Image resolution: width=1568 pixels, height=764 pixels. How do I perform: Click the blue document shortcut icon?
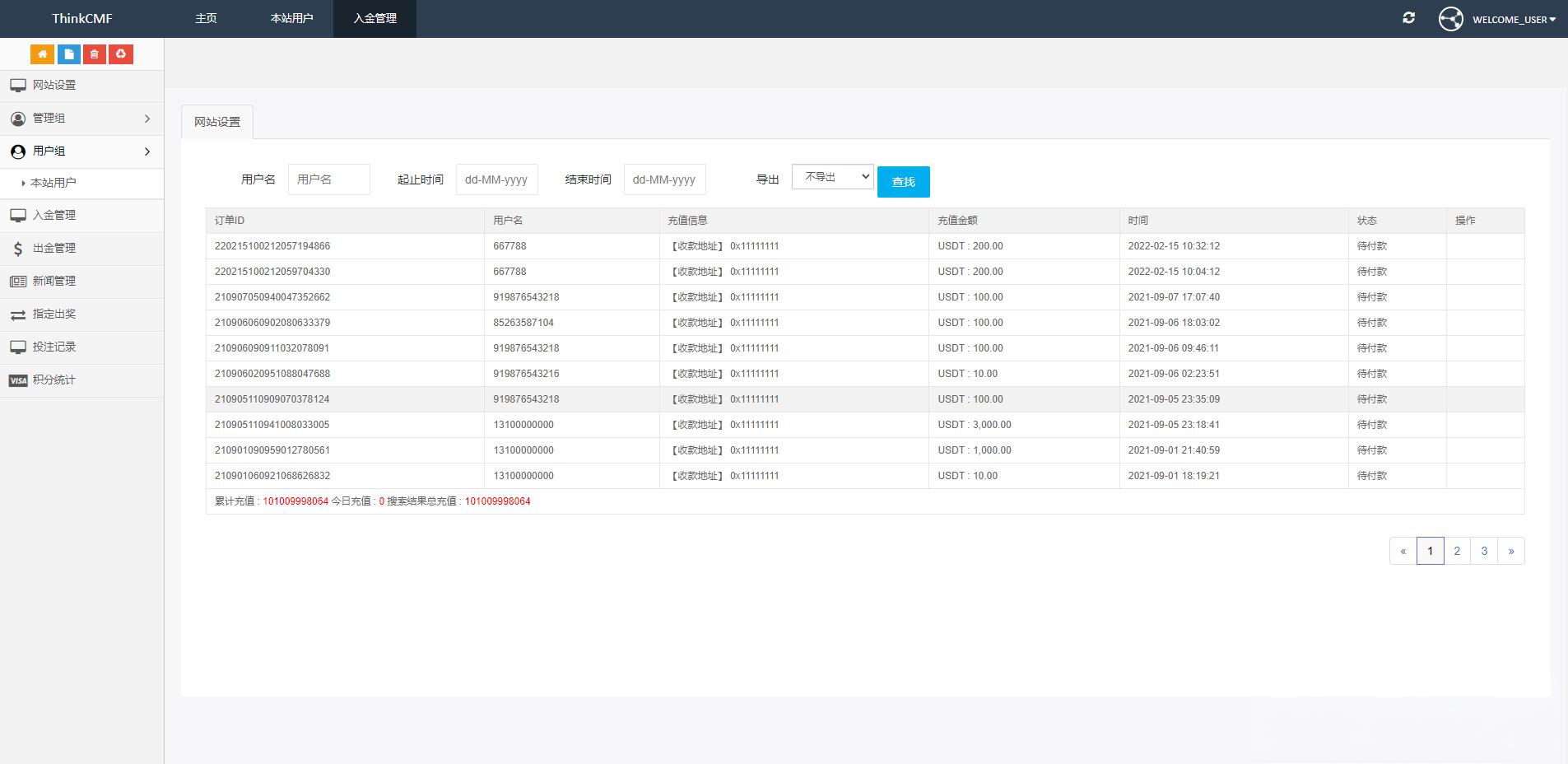pyautogui.click(x=68, y=54)
